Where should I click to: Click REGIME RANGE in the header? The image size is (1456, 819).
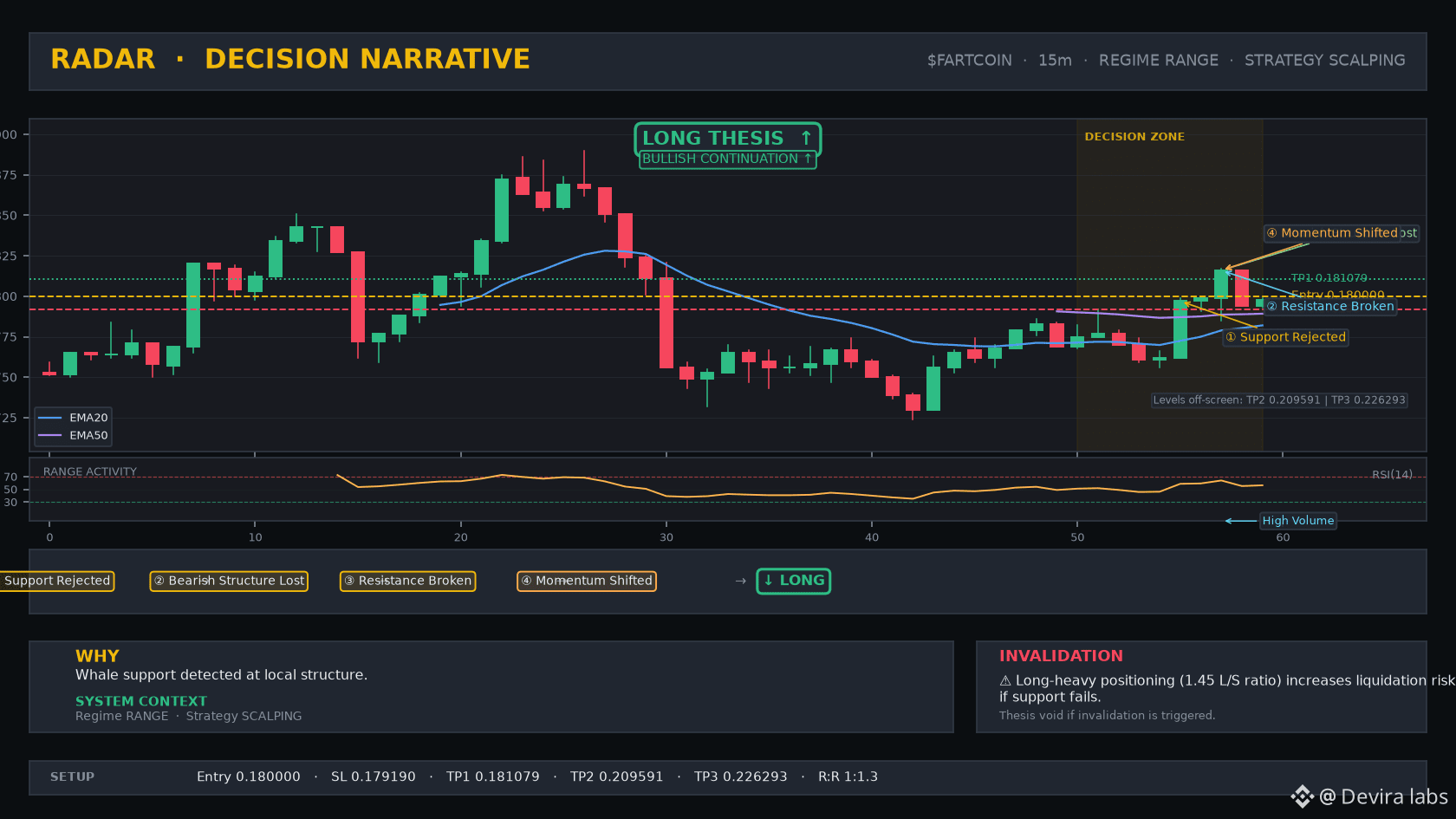(x=1159, y=61)
